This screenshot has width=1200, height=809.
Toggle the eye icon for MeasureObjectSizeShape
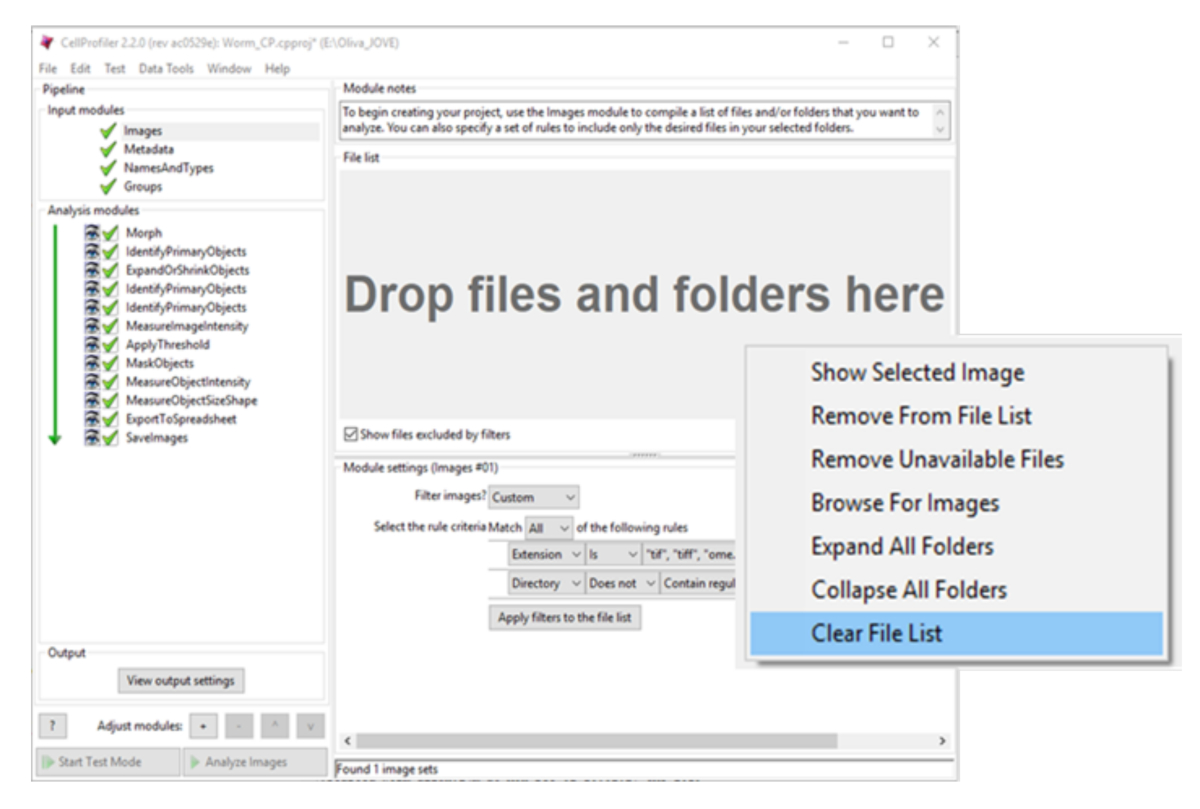[92, 401]
